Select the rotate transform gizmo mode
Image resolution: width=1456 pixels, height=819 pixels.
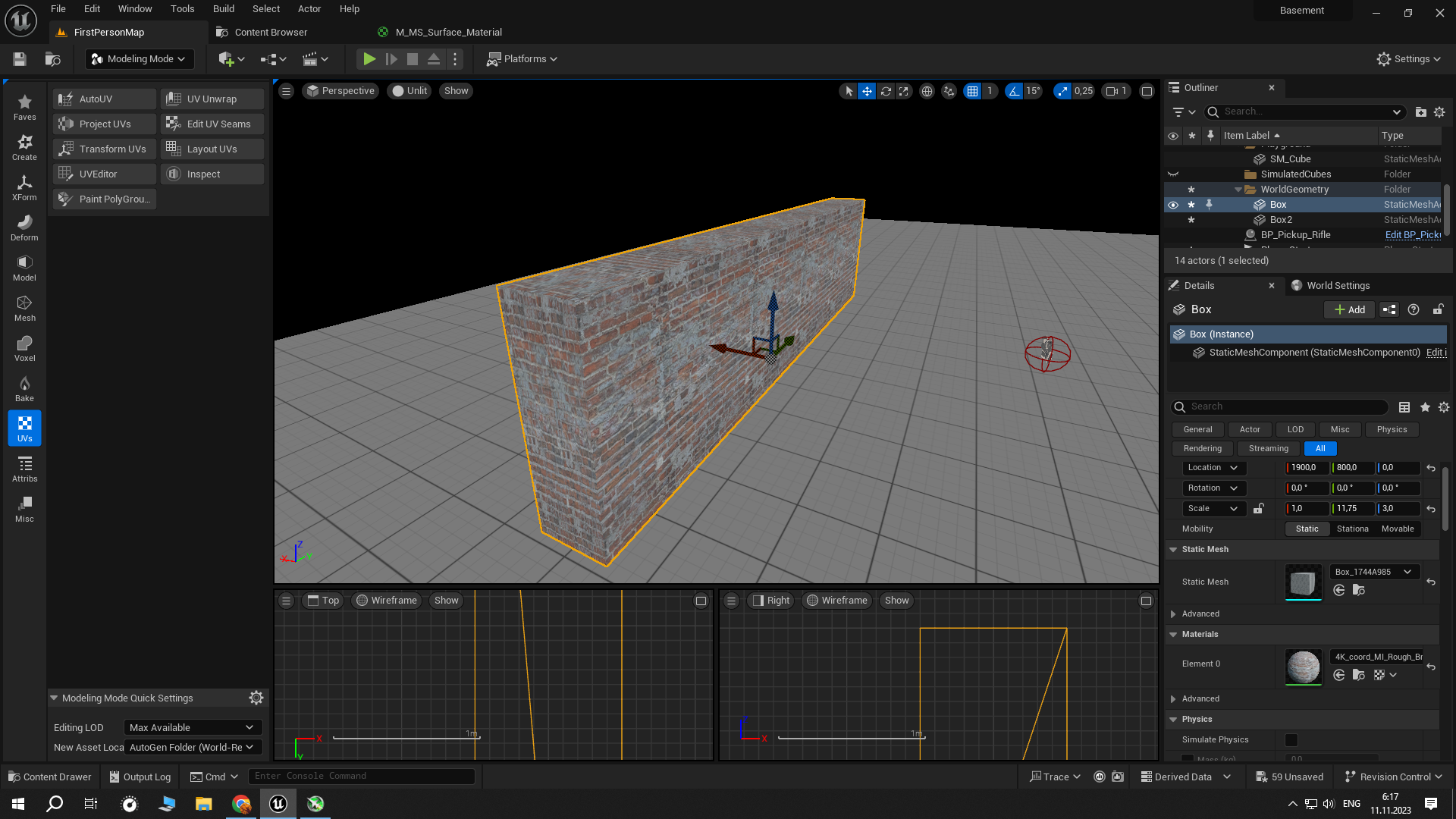coord(885,91)
